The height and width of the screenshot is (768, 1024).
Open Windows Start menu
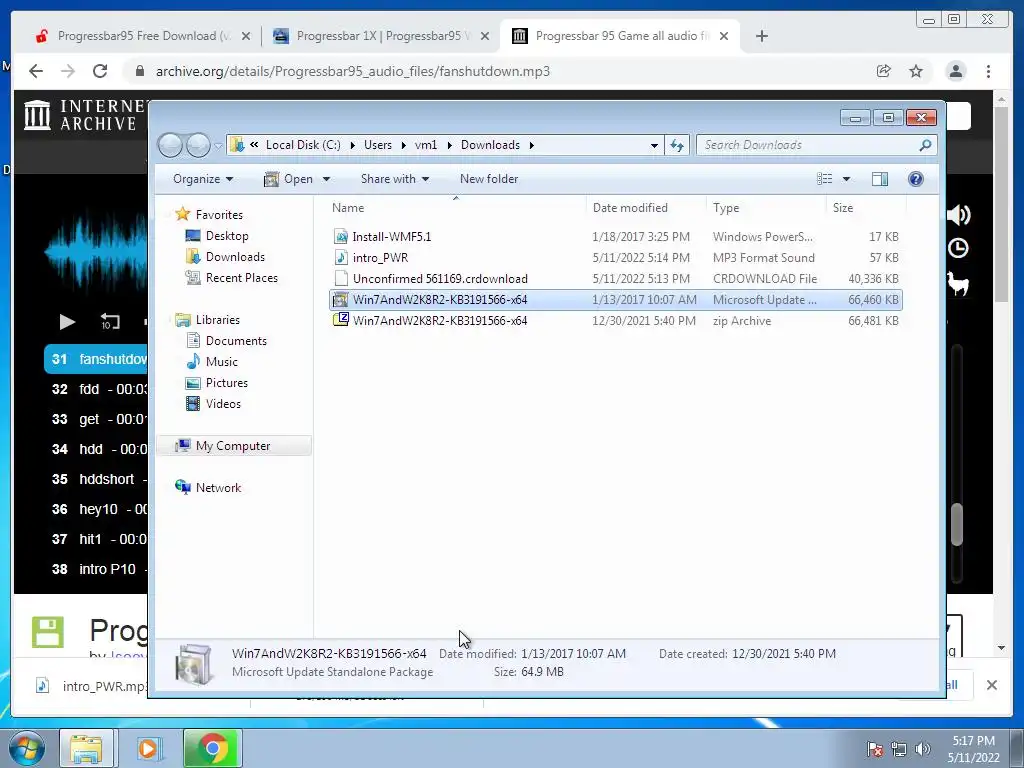pyautogui.click(x=27, y=748)
